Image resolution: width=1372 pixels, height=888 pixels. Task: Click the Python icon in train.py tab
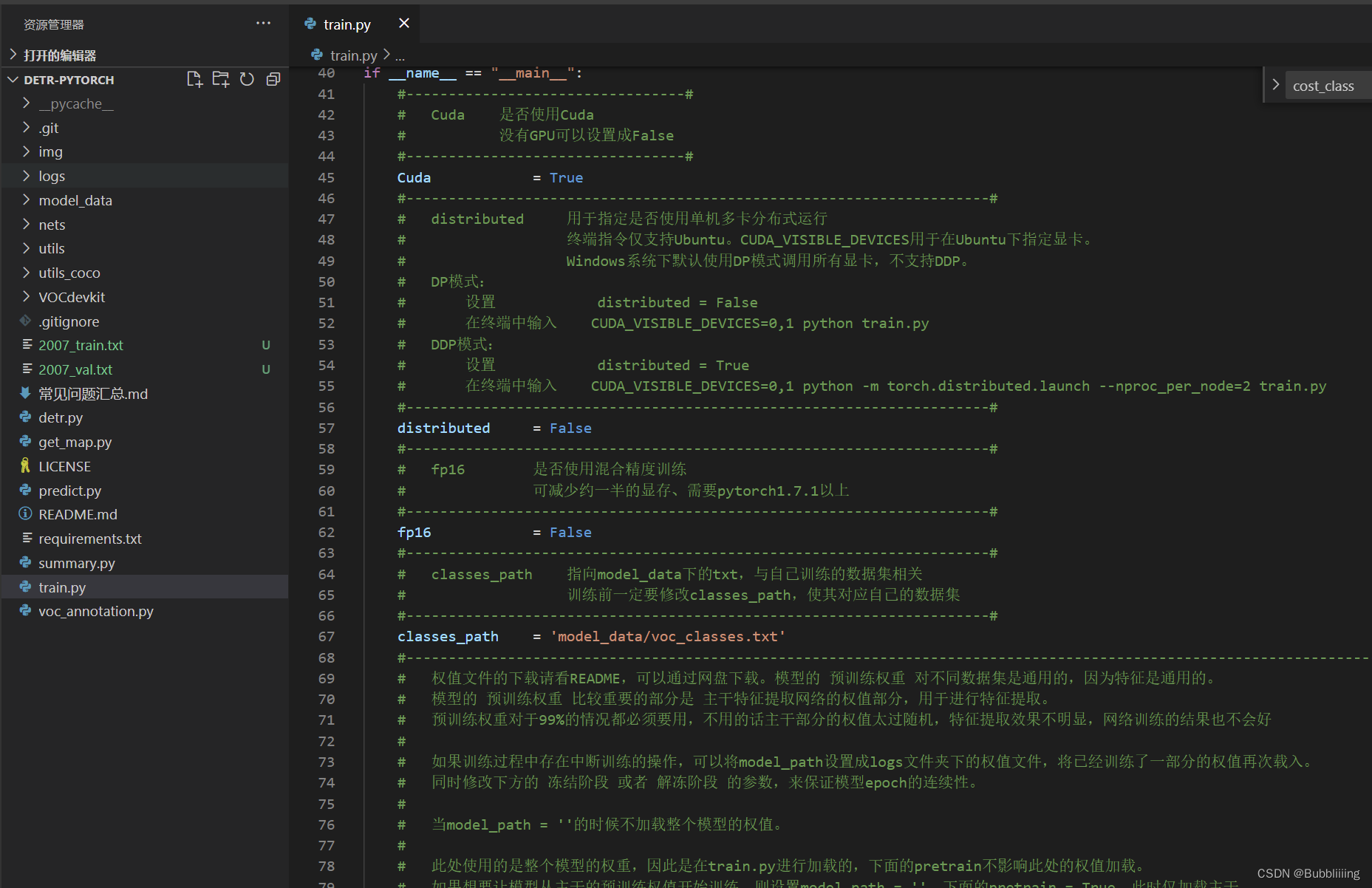point(310,24)
